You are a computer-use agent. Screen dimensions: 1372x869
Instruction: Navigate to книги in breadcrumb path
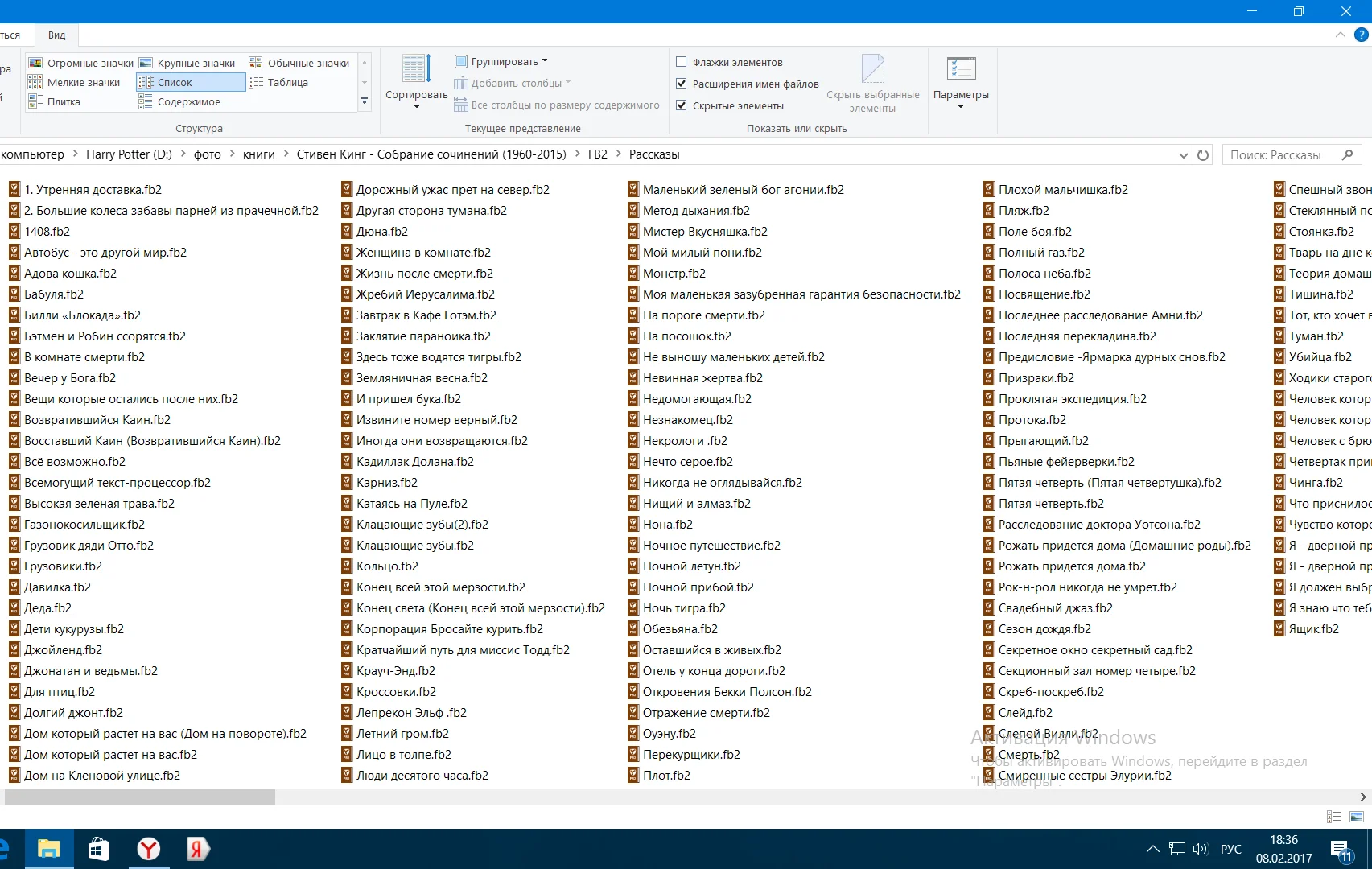point(258,154)
